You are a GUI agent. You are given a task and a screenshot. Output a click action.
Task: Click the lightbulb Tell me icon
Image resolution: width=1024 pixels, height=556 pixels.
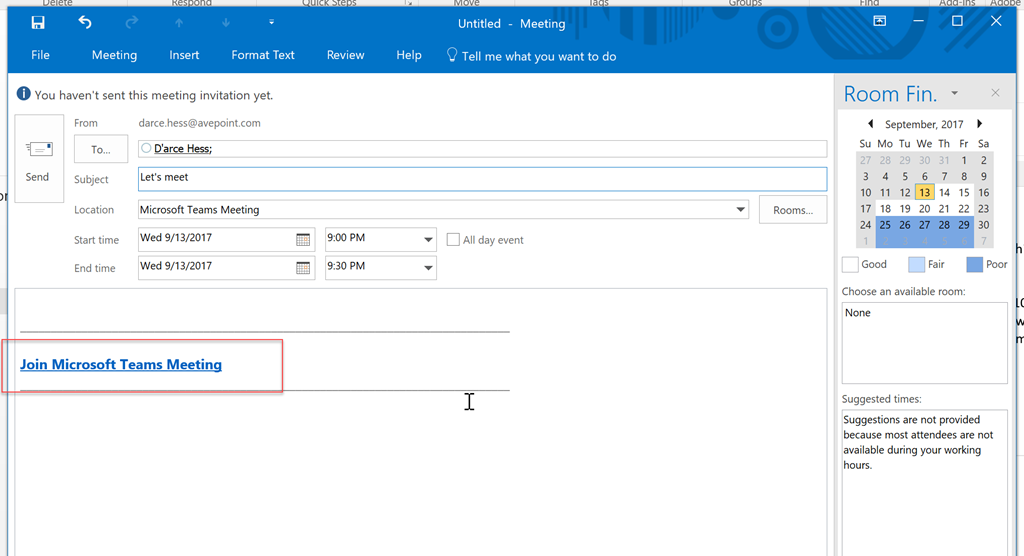click(452, 55)
